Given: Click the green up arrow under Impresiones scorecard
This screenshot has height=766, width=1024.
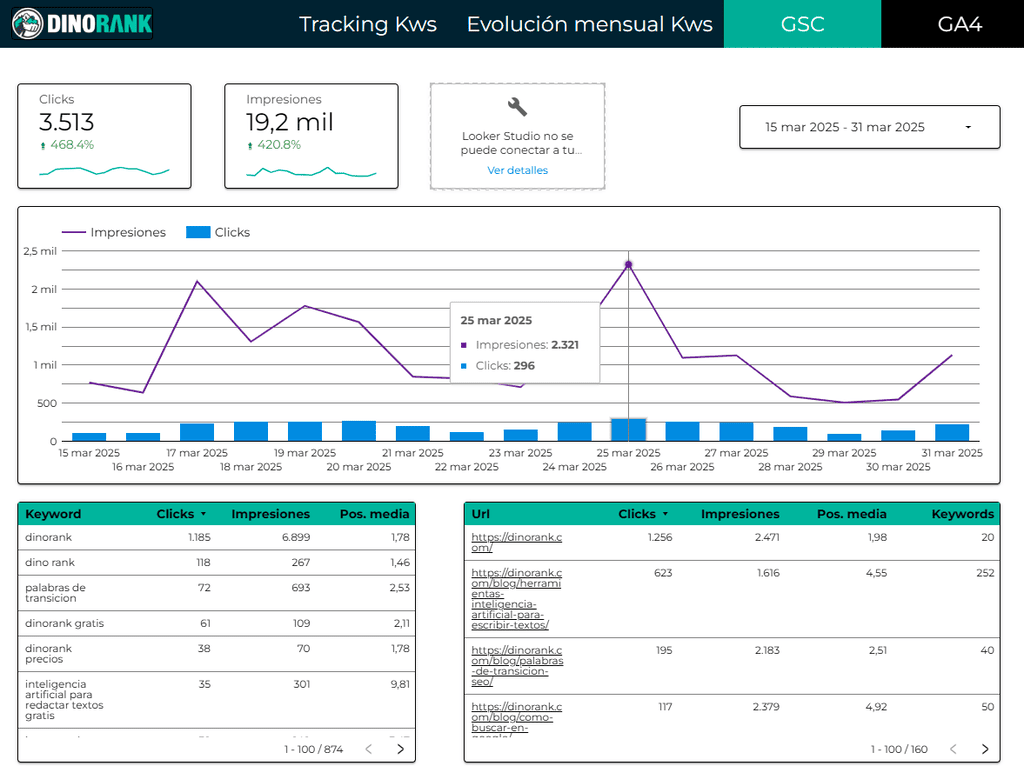Looking at the screenshot, I should point(250,146).
